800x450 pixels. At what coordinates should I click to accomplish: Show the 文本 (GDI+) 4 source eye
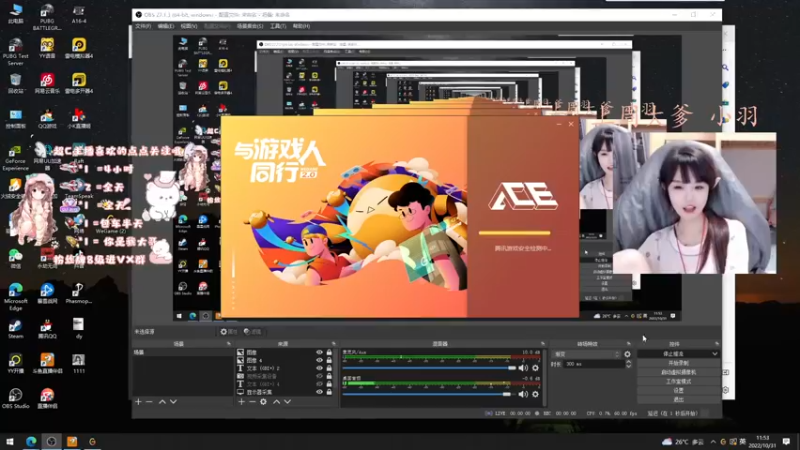coord(319,384)
